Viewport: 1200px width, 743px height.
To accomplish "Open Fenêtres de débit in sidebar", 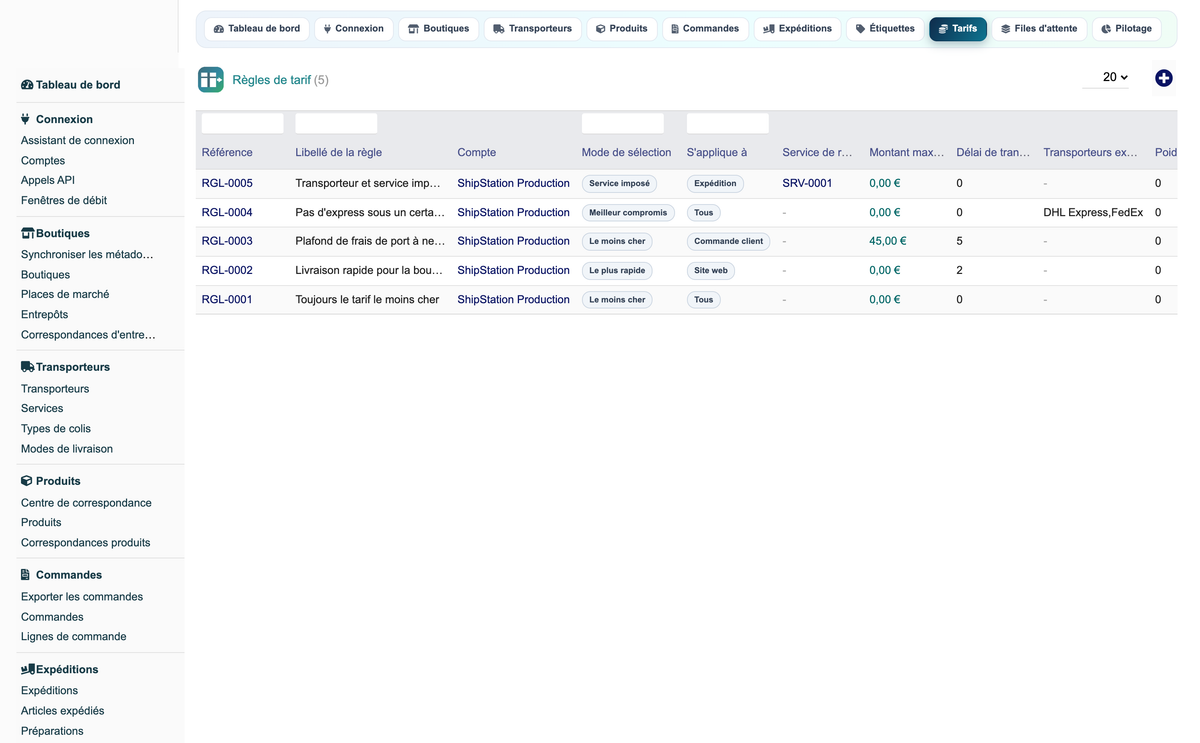I will point(64,201).
